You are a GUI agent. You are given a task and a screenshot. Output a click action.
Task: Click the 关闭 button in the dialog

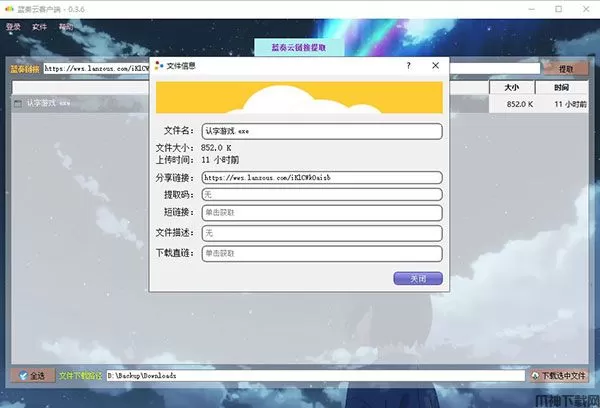point(418,278)
